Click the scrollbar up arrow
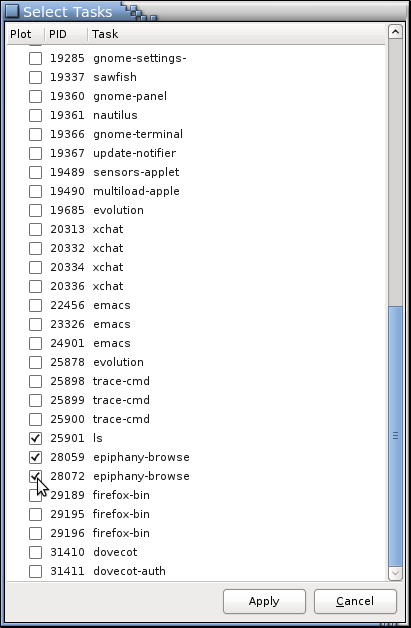This screenshot has width=411, height=628. pyautogui.click(x=395, y=32)
